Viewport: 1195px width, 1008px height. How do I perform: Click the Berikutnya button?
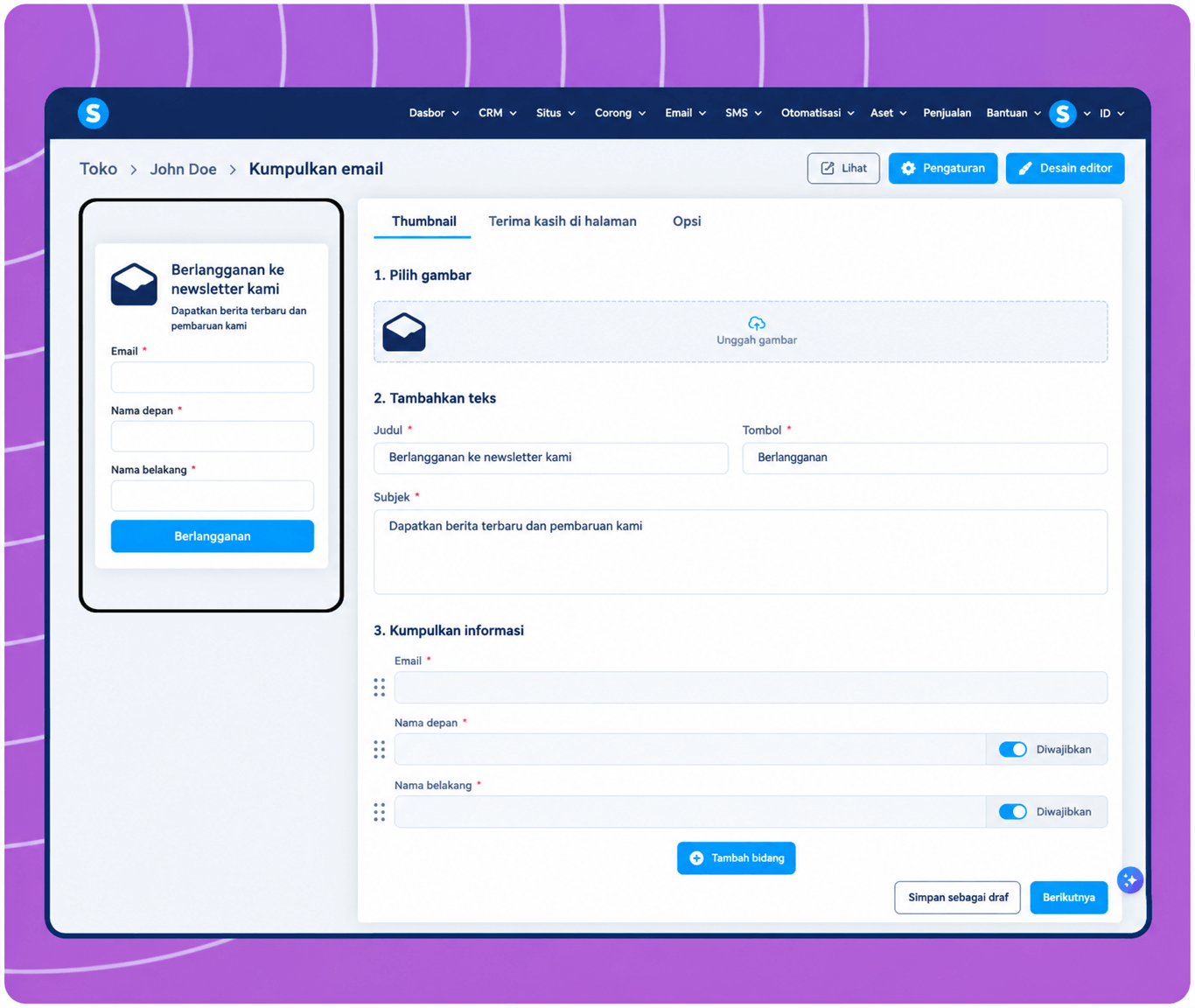click(1068, 898)
